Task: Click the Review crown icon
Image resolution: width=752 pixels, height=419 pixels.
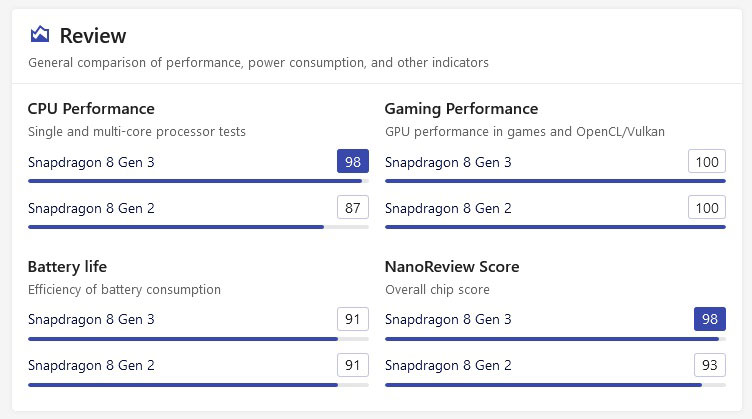Action: [39, 36]
